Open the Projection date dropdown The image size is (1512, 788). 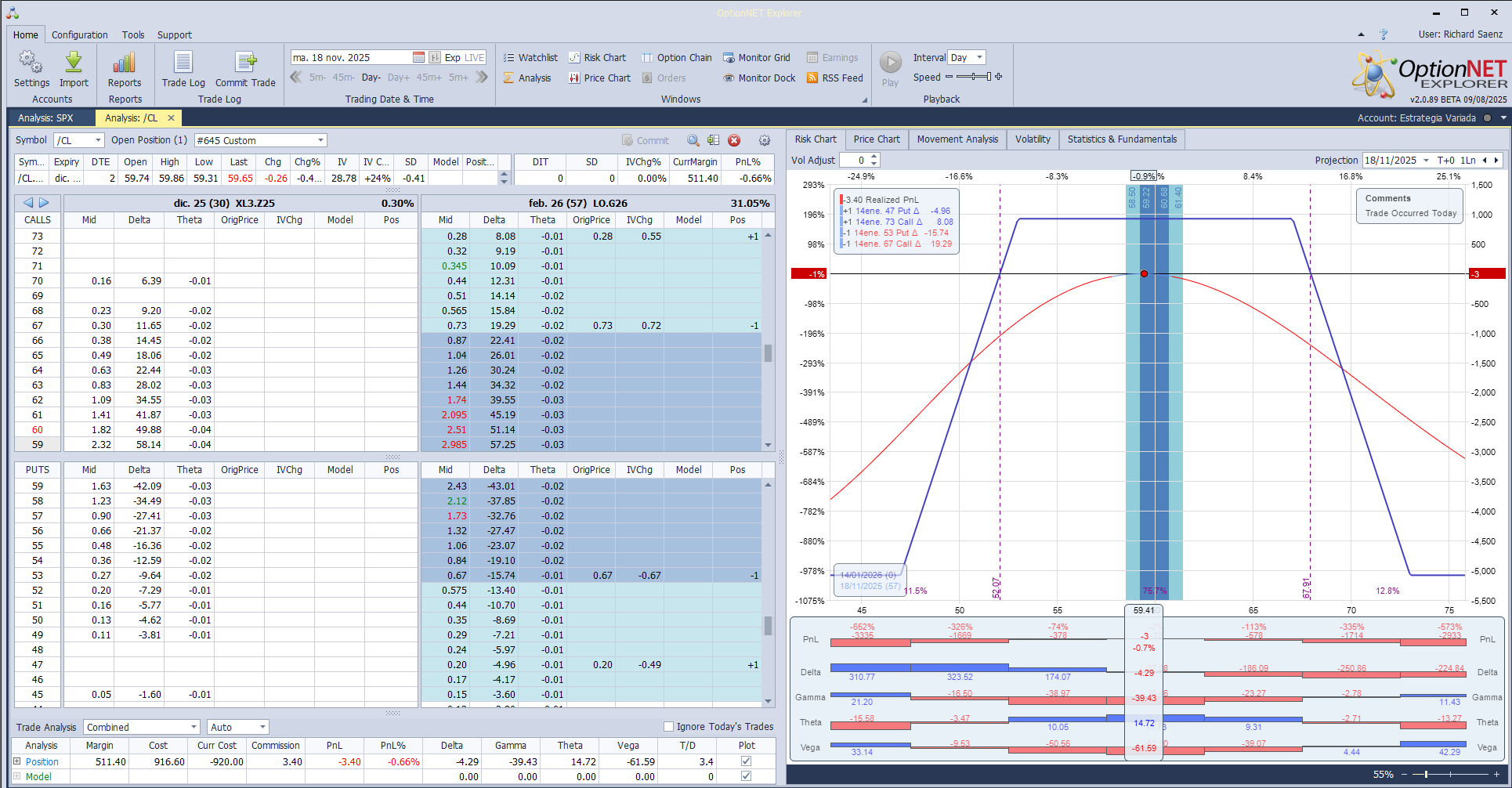(x=1426, y=160)
